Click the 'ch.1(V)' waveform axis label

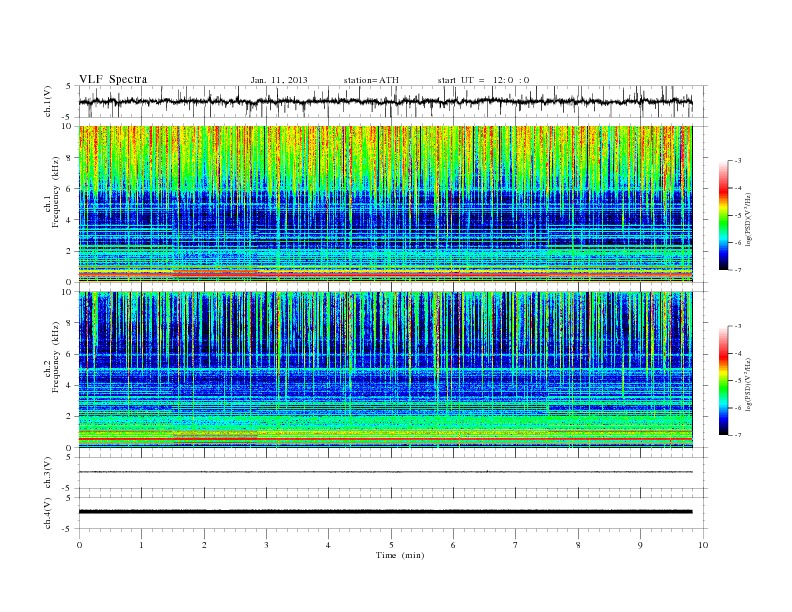click(x=48, y=101)
